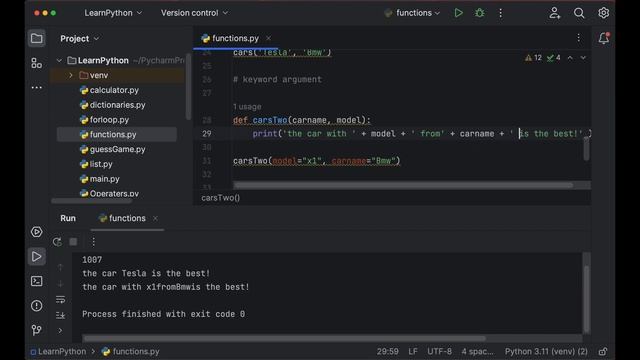Open the Run tool window icon
The image size is (640, 360).
[36, 256]
